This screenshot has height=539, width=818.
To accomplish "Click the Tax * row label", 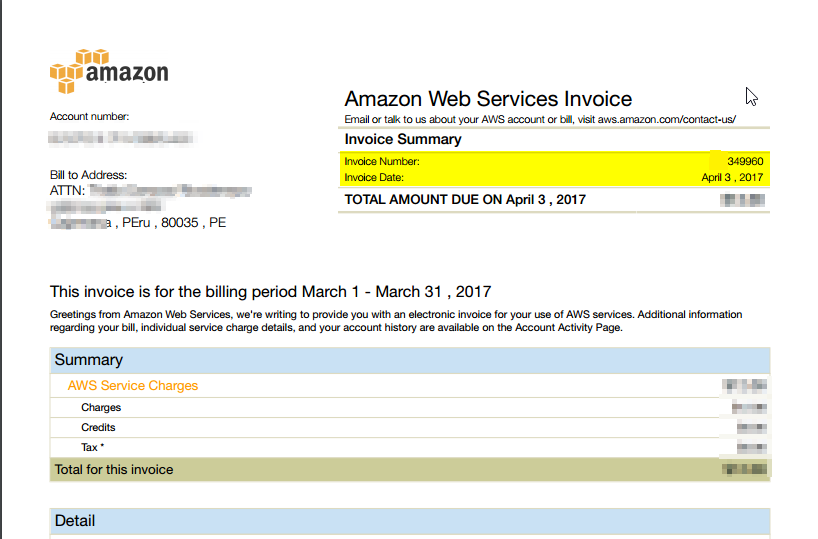I will click(x=93, y=448).
